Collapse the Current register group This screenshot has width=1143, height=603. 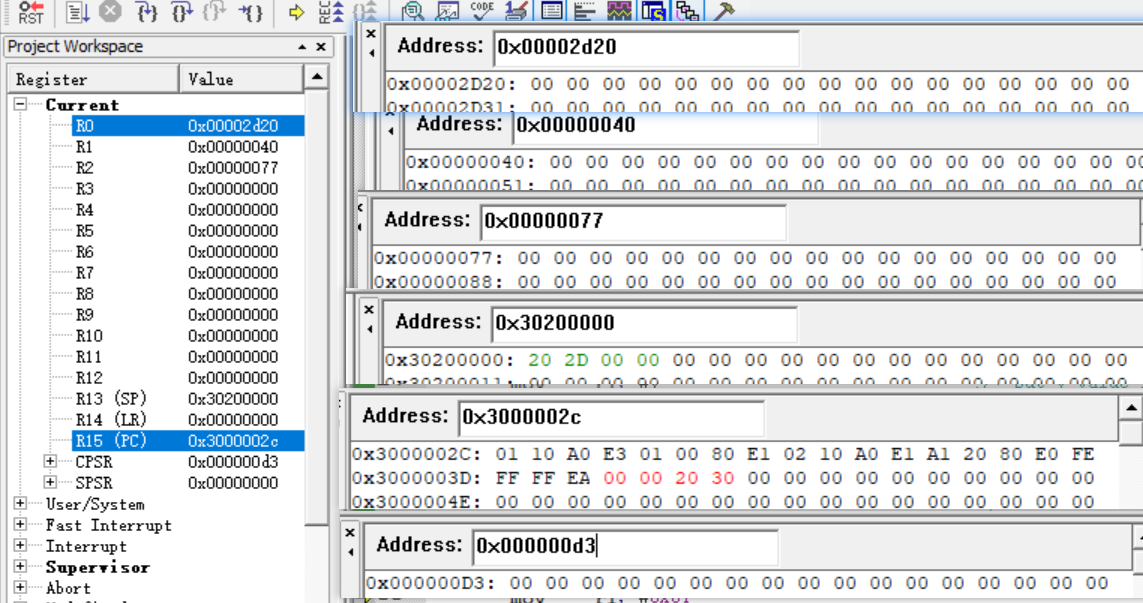coord(20,104)
